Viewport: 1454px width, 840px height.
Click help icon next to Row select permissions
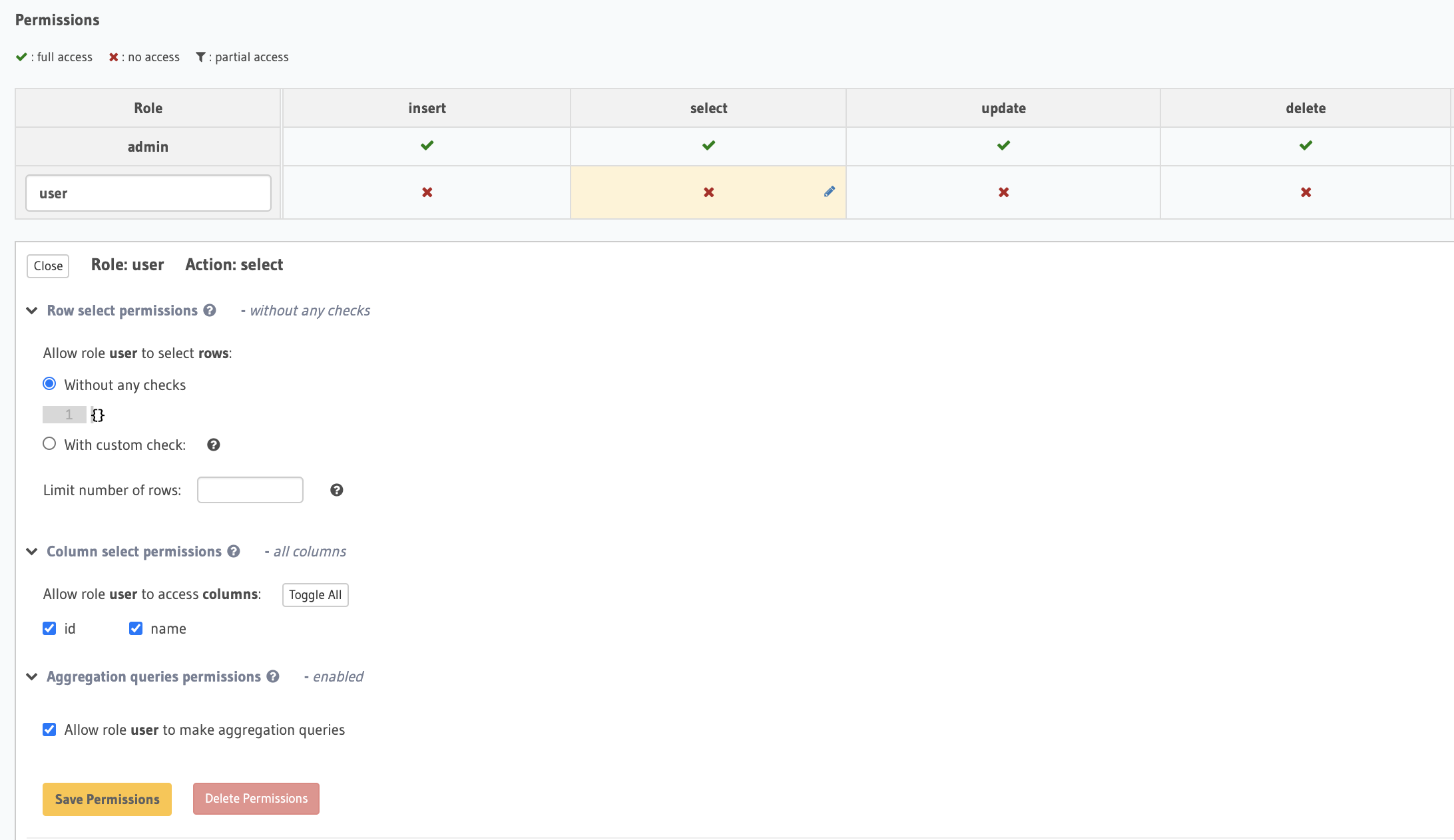point(210,311)
